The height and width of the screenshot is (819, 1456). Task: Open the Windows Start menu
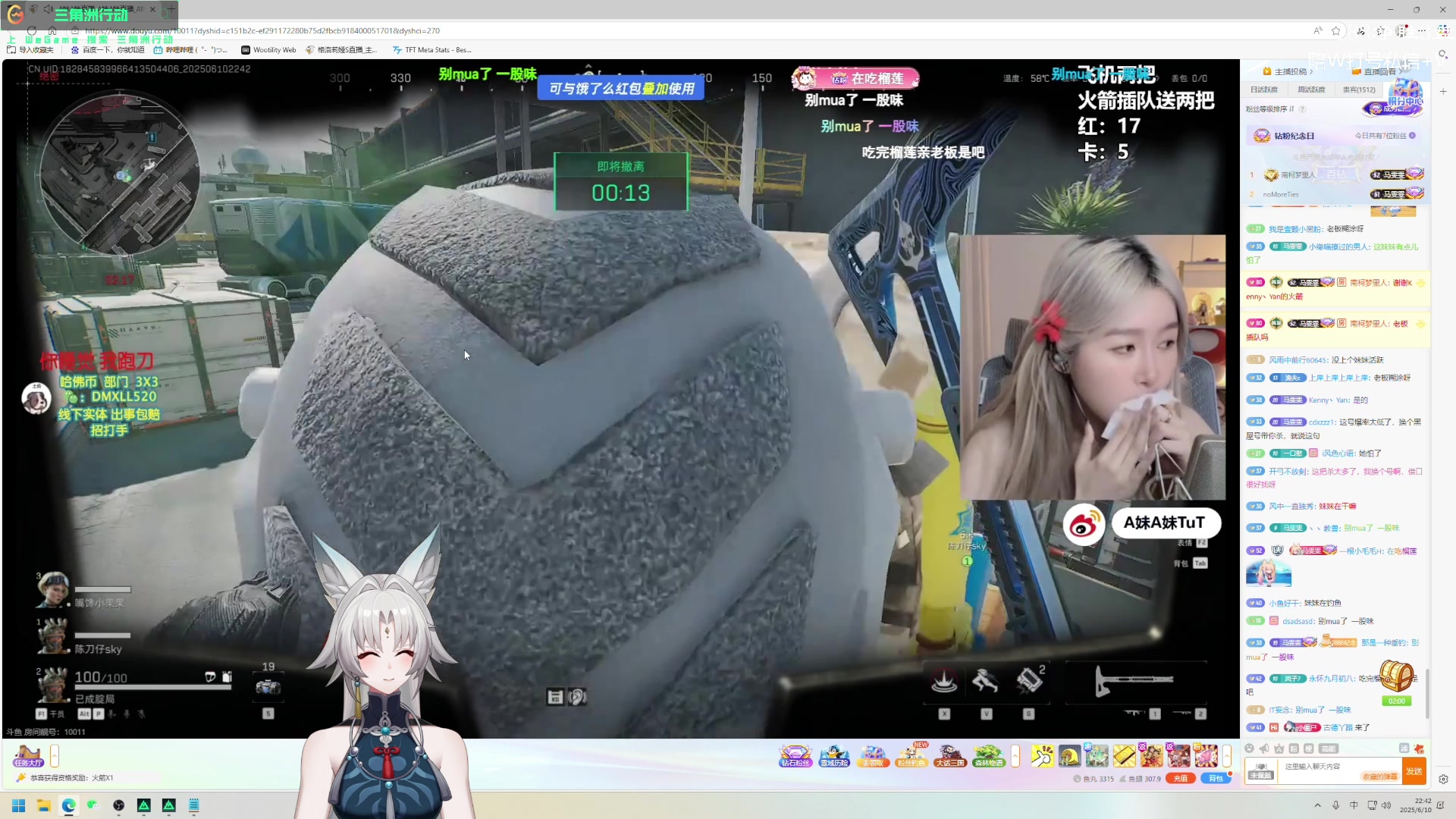coord(18,805)
